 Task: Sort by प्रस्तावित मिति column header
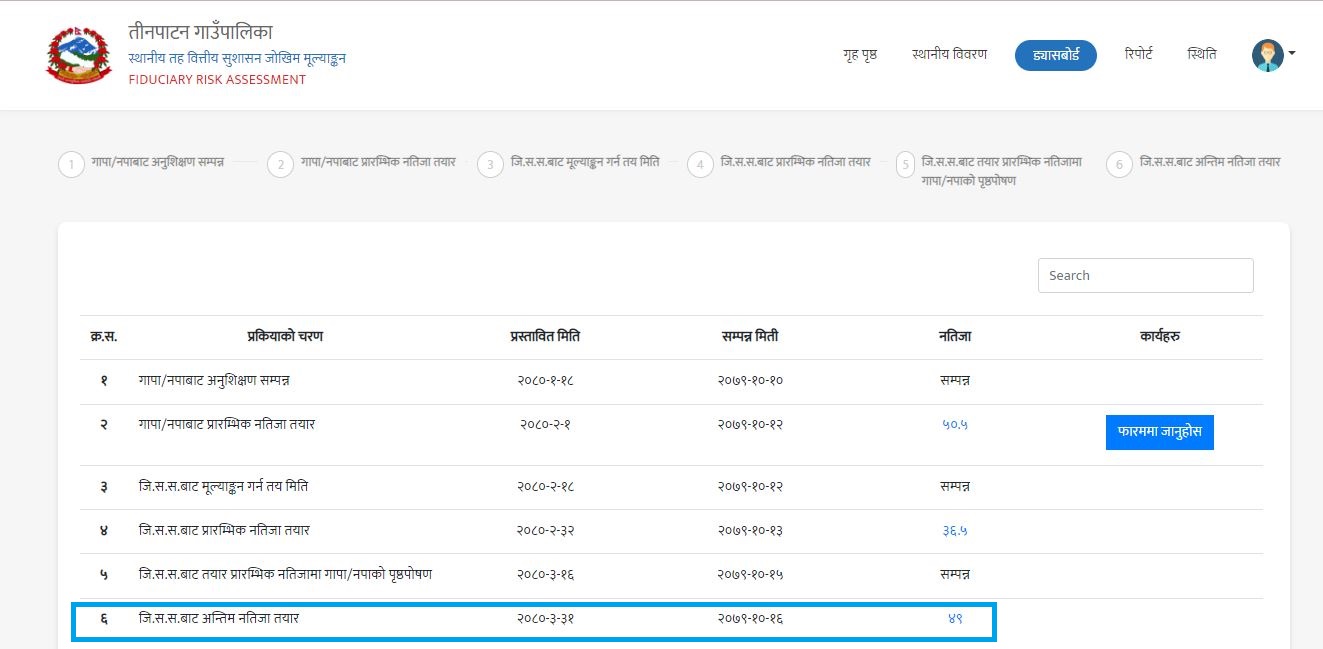(x=545, y=337)
